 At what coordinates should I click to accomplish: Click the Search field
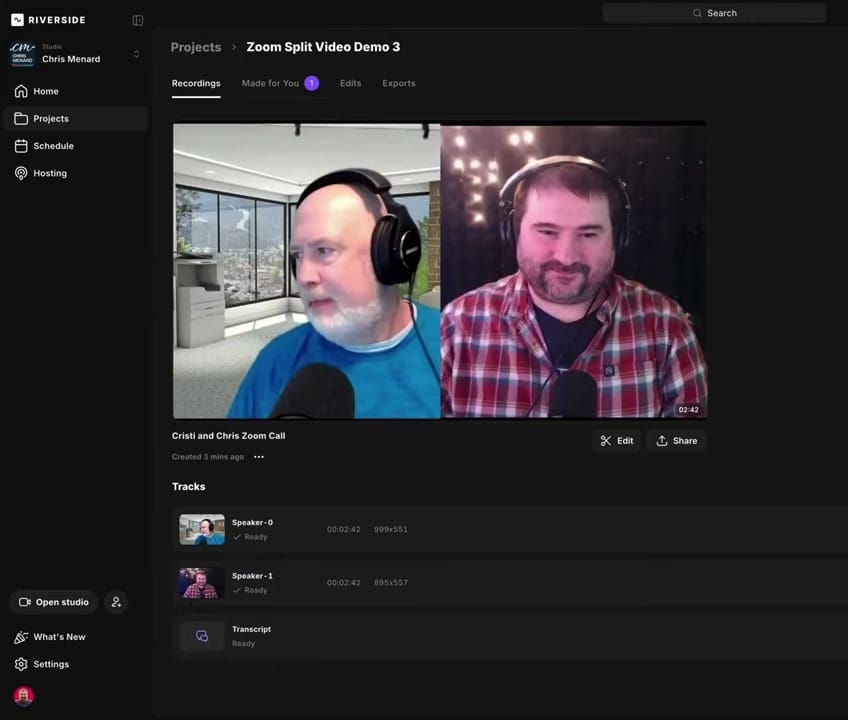[714, 13]
